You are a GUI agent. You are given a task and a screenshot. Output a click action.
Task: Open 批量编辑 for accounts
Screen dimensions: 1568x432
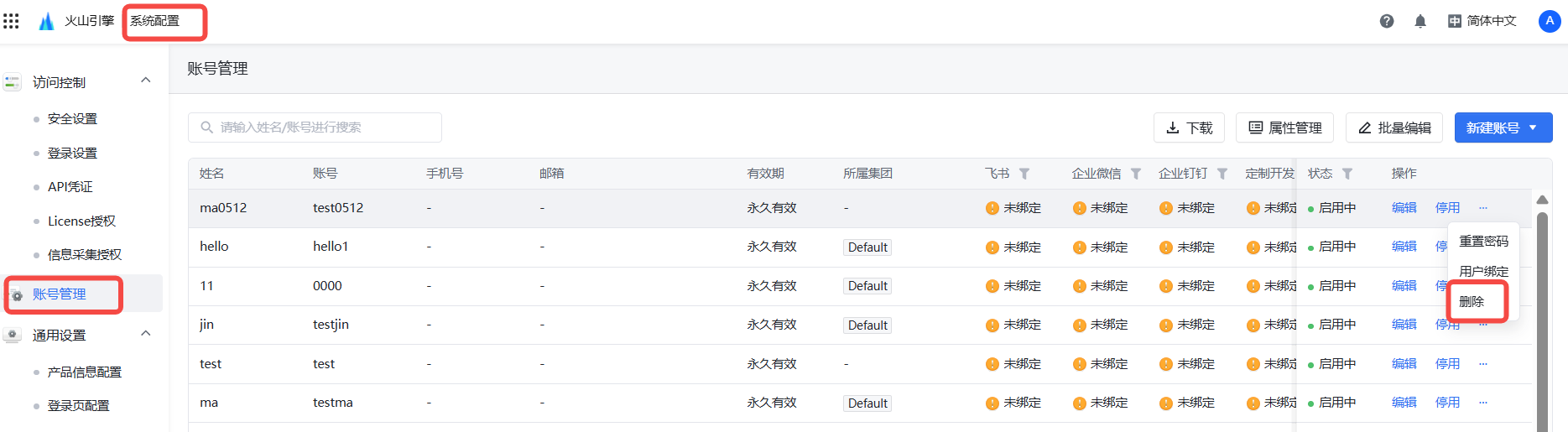1393,128
